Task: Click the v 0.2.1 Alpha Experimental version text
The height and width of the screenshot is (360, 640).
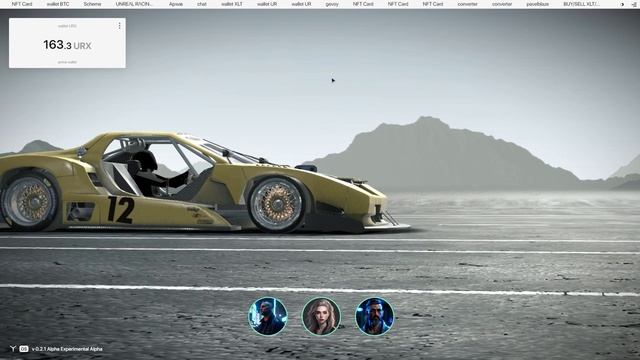Action: (x=67, y=349)
